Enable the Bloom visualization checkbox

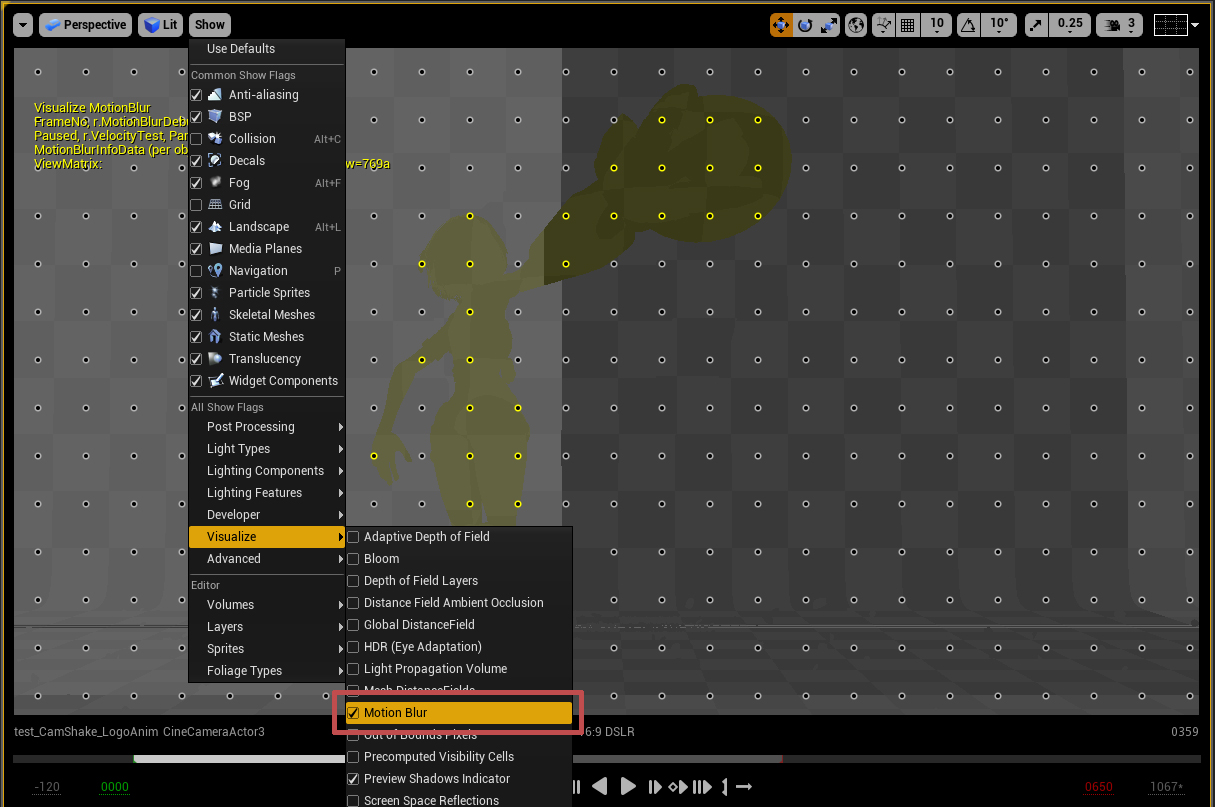[x=353, y=559]
